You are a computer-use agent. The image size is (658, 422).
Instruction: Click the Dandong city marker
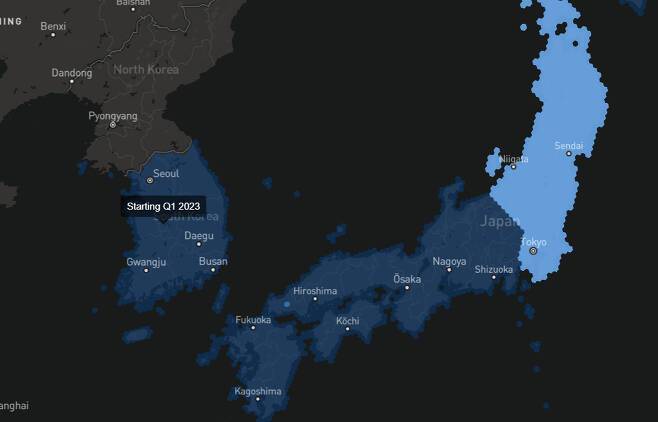71,81
